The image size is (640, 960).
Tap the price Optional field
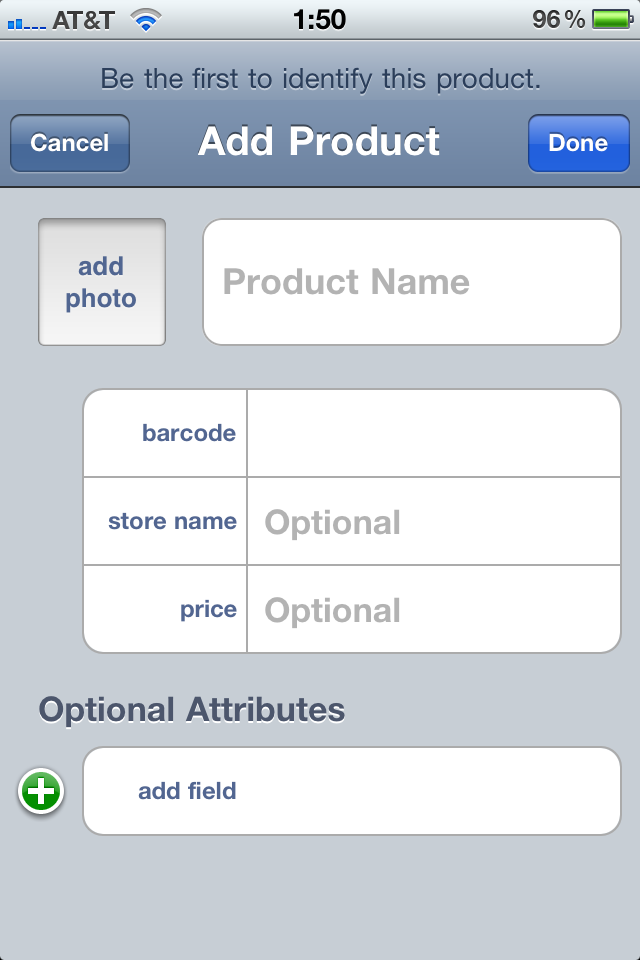[x=433, y=610]
